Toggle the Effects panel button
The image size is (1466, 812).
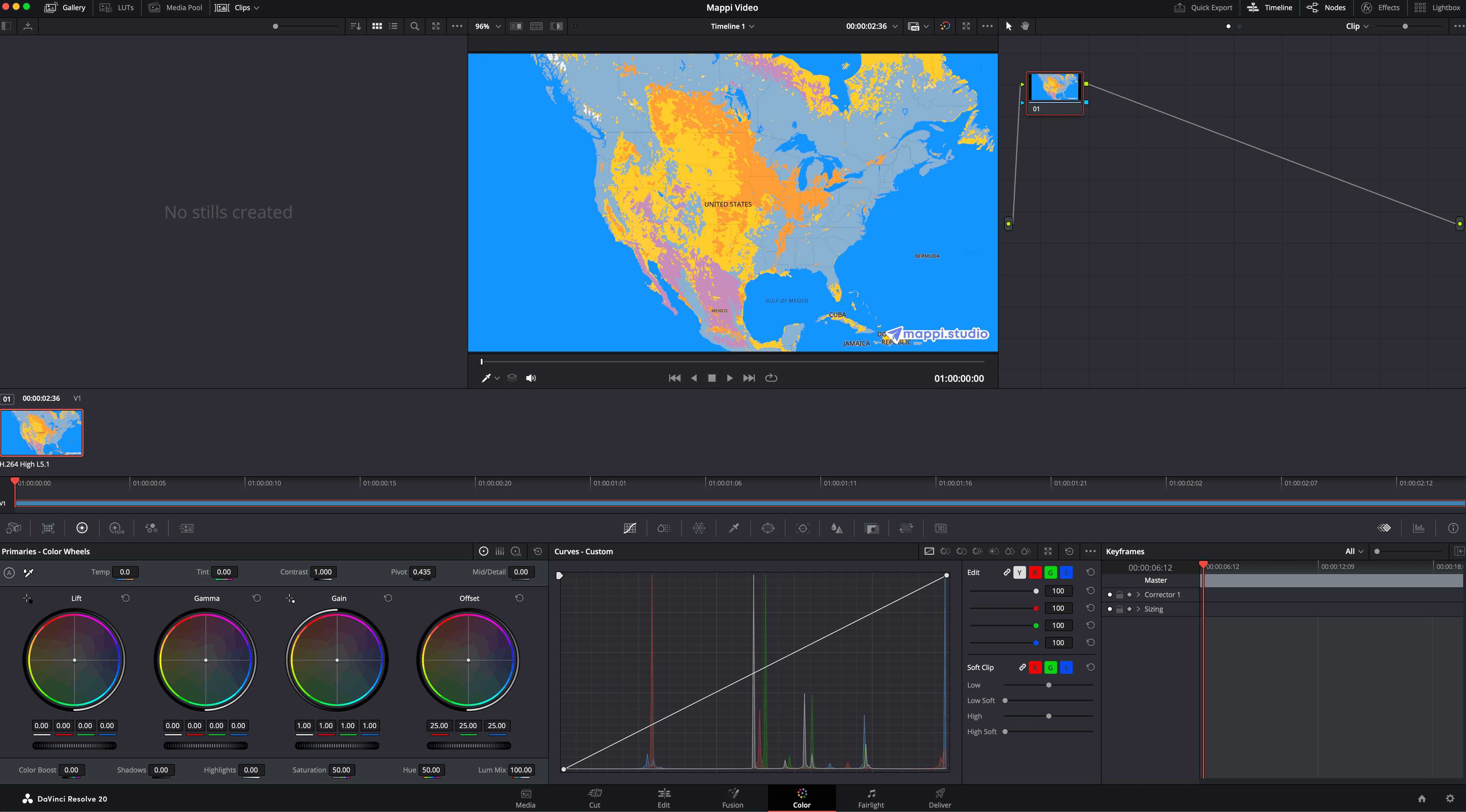click(1380, 8)
